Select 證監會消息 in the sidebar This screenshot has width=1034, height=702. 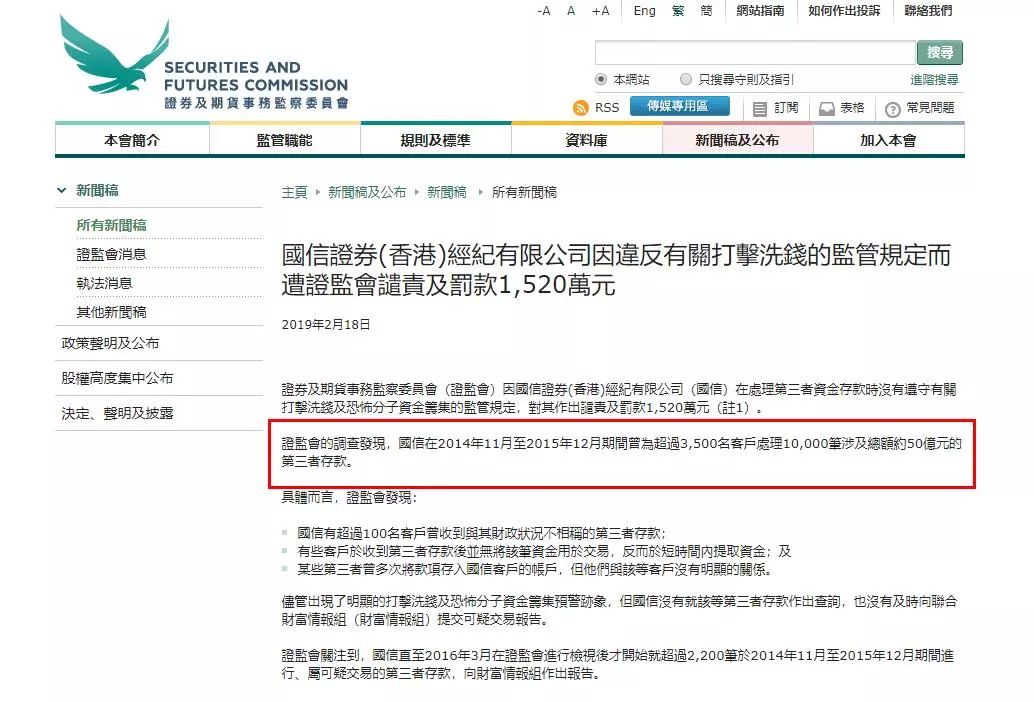click(111, 254)
